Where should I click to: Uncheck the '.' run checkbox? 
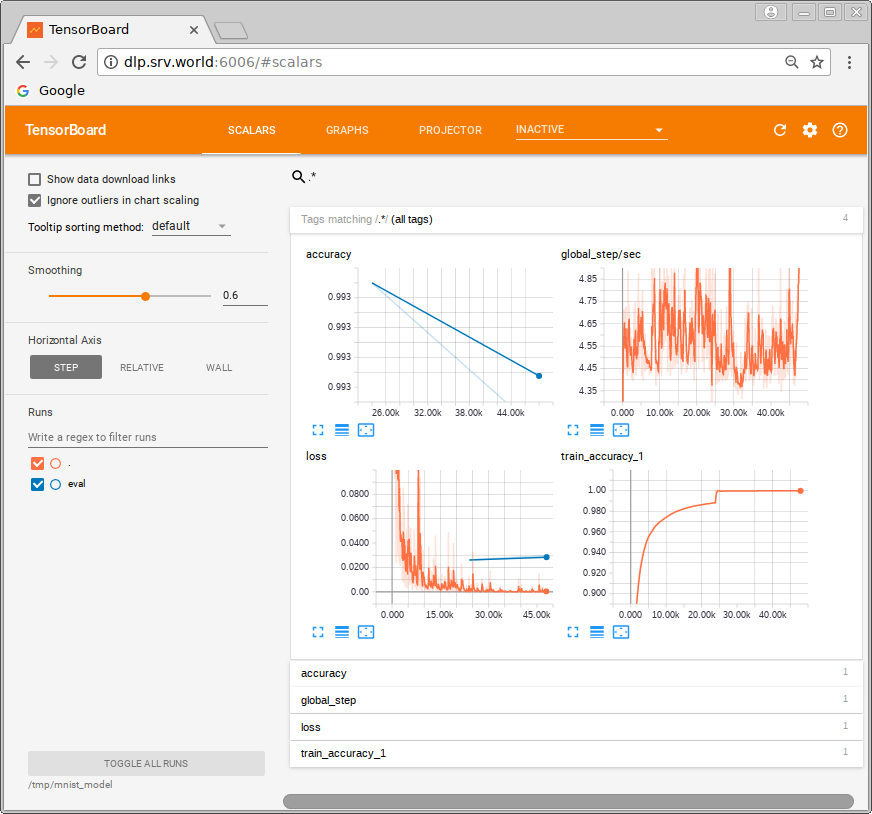[37, 463]
